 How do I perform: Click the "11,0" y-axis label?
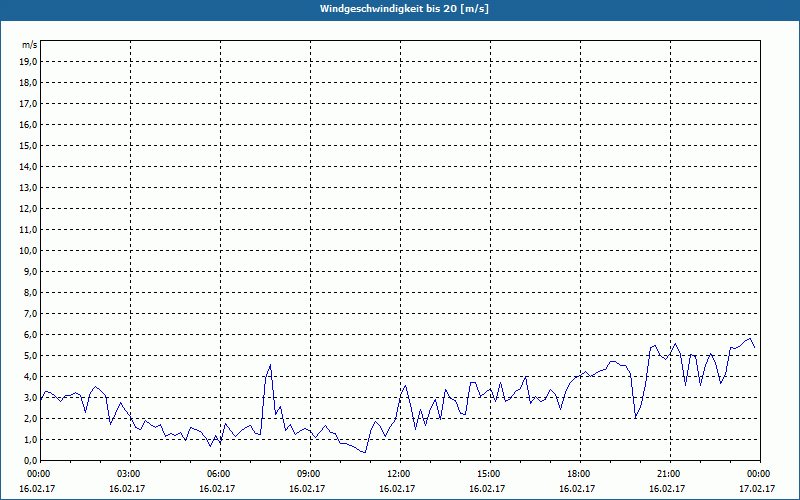(30, 230)
